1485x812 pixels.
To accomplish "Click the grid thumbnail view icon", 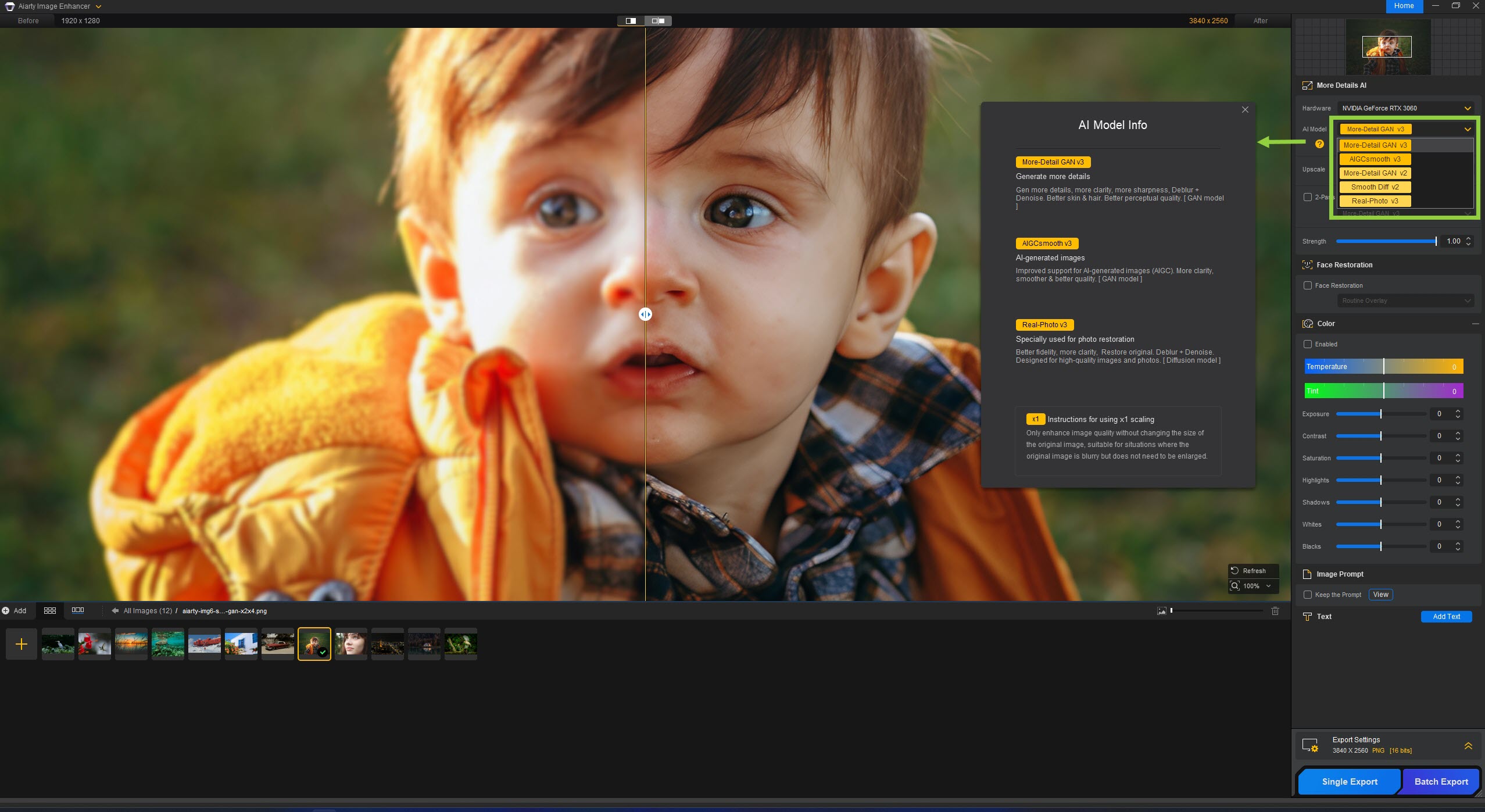I will point(50,610).
